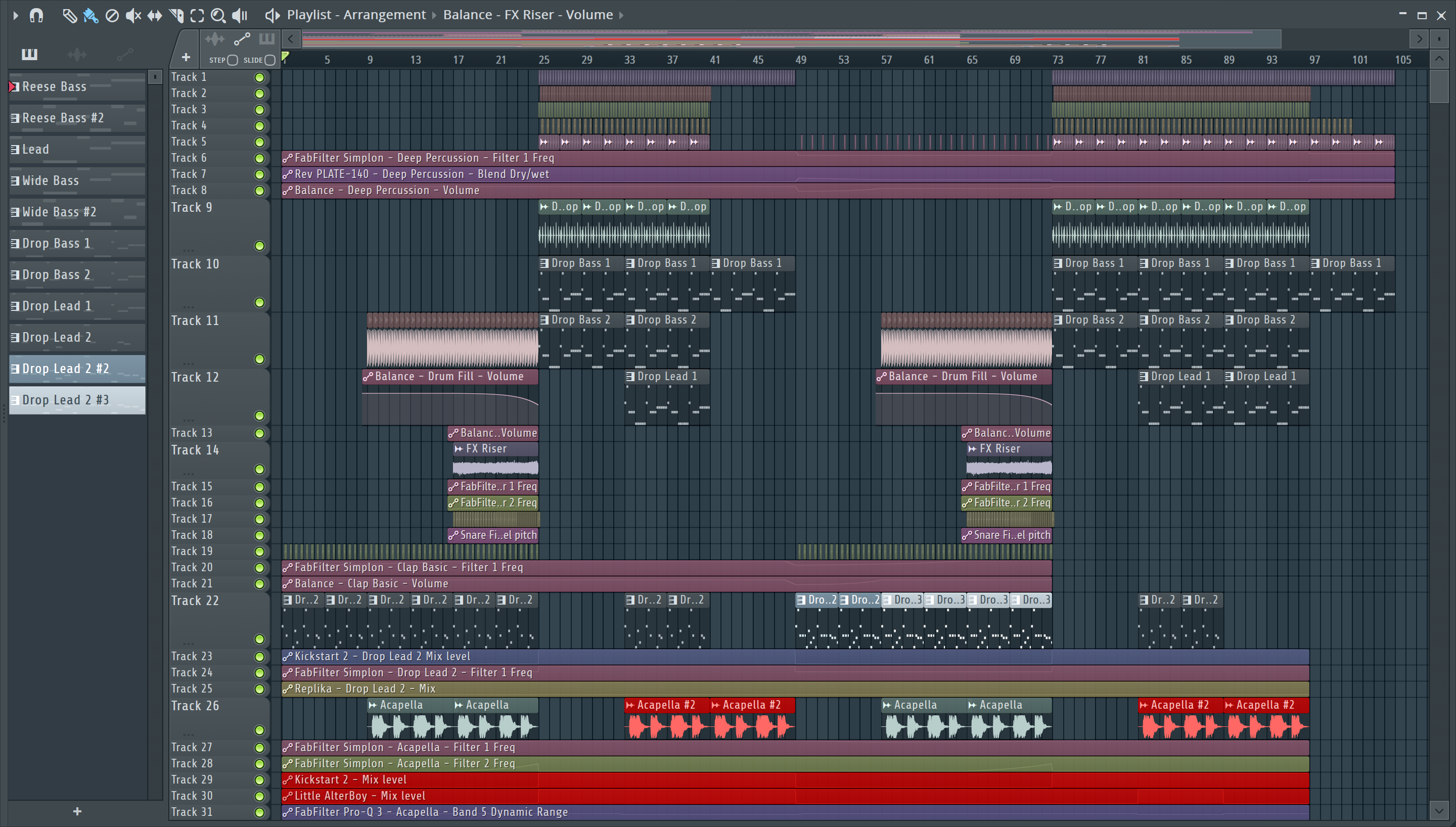
Task: Select Track 14 header label
Action: 195,450
